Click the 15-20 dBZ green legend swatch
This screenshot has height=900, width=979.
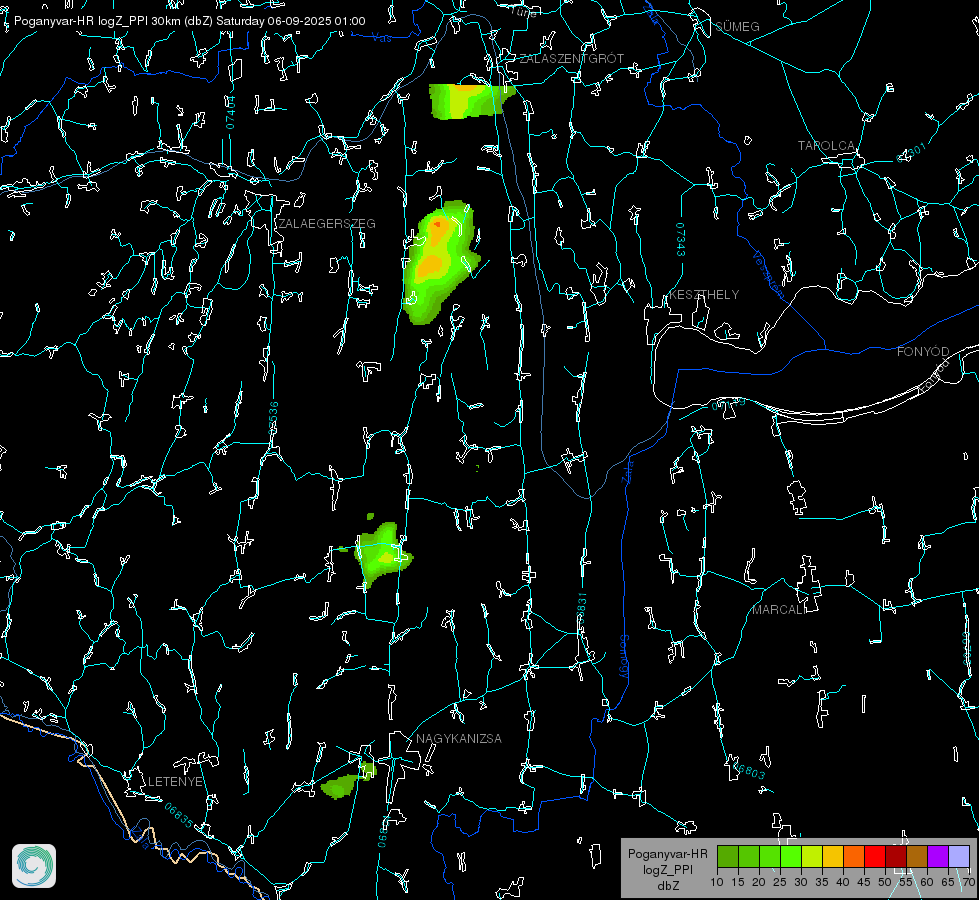749,856
